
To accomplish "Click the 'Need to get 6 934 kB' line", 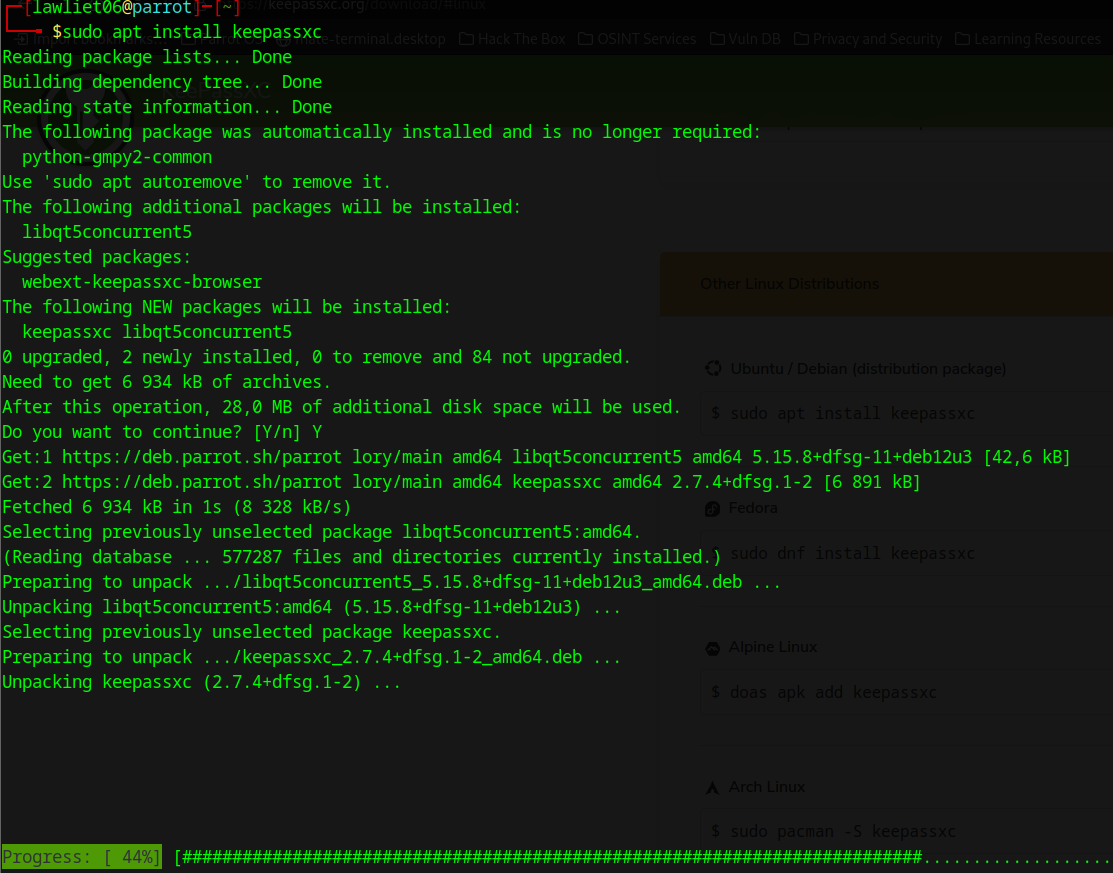I will 167,382.
